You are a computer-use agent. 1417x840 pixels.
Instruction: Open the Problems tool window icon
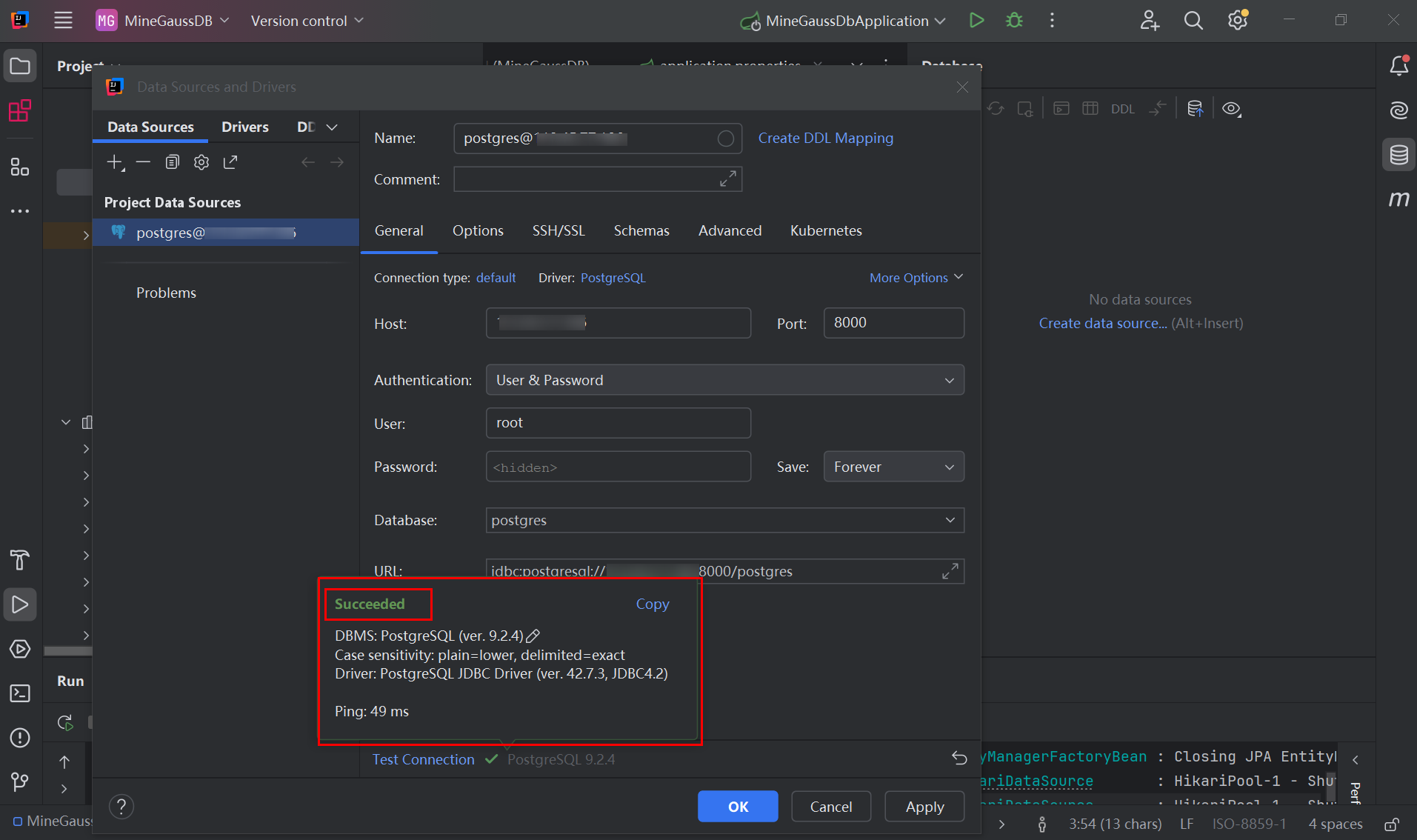(20, 738)
